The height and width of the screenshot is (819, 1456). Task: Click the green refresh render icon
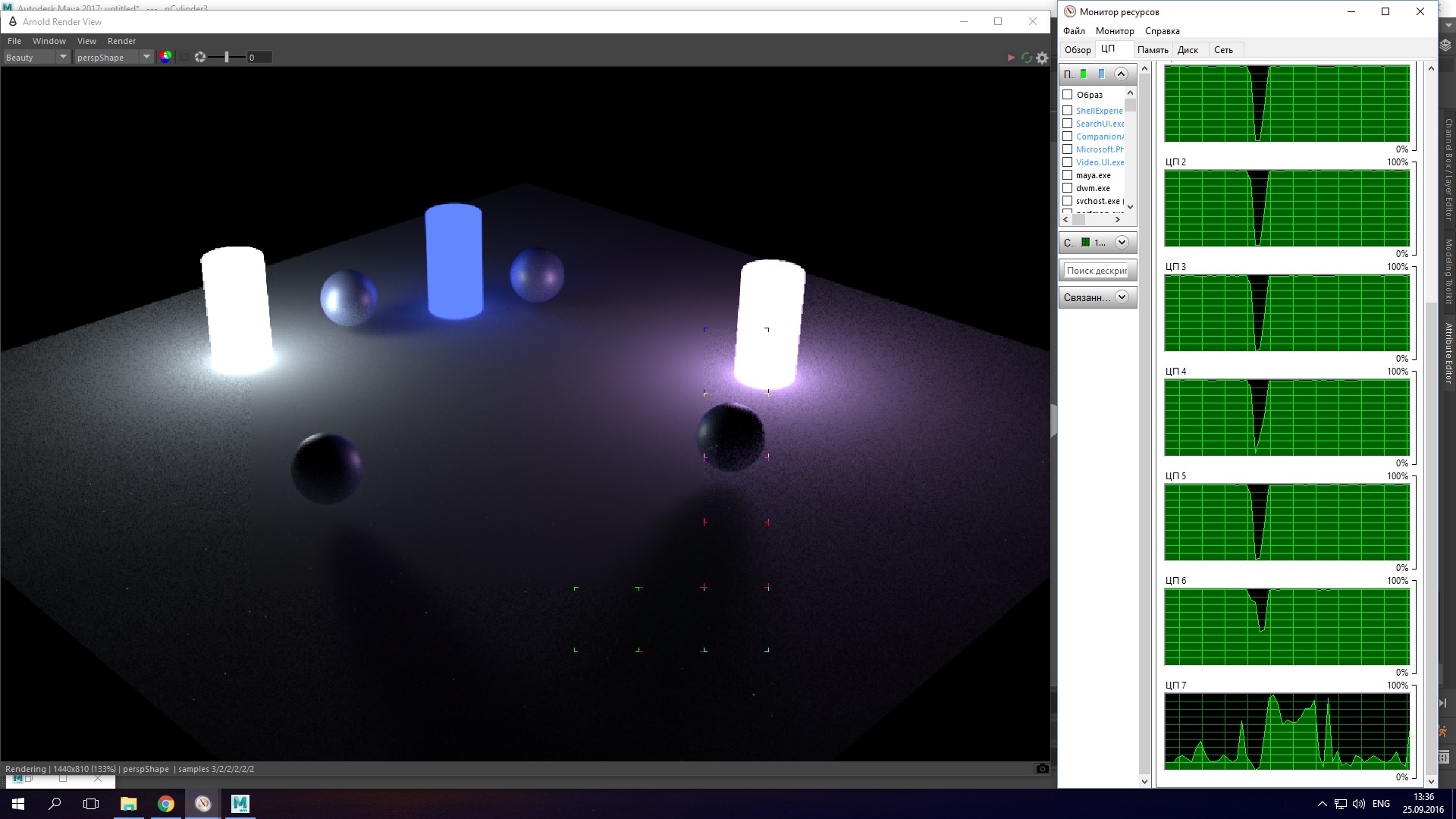point(1026,58)
